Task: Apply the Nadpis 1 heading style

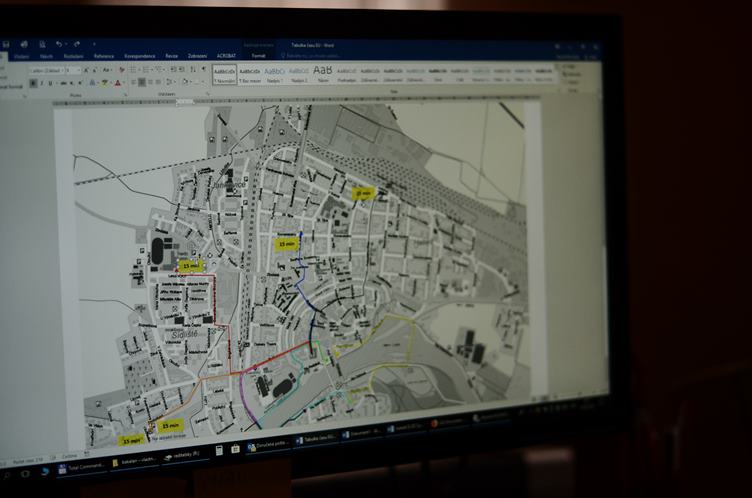Action: pos(274,73)
